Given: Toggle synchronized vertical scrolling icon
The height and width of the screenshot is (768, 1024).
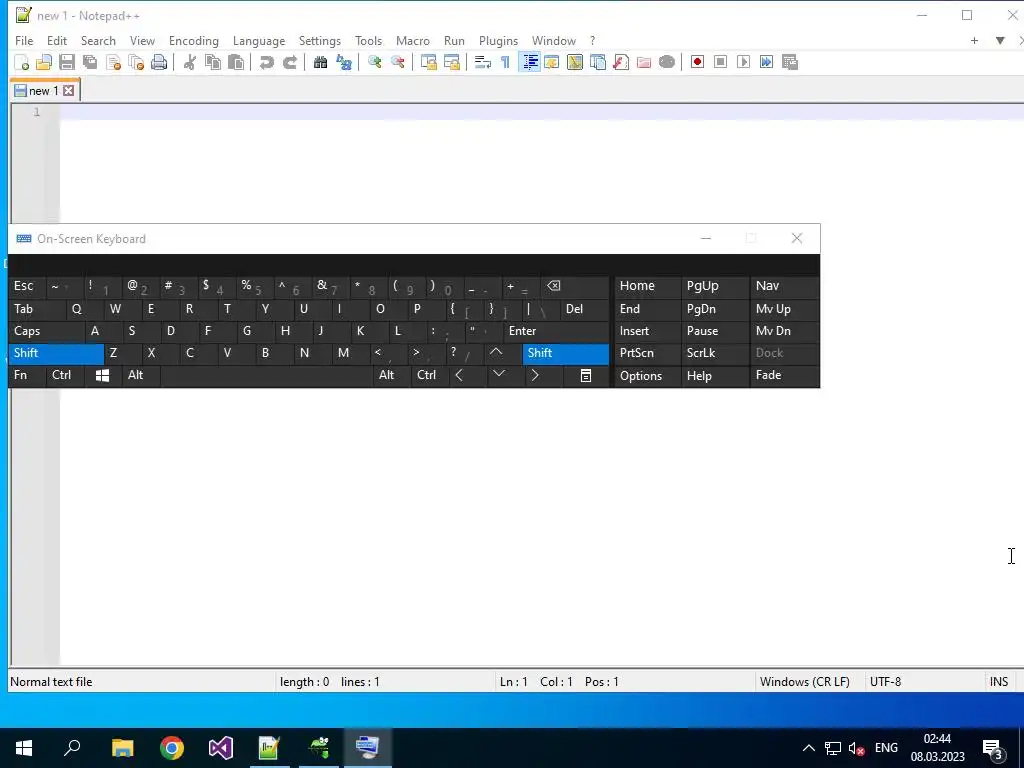Looking at the screenshot, I should 428,62.
